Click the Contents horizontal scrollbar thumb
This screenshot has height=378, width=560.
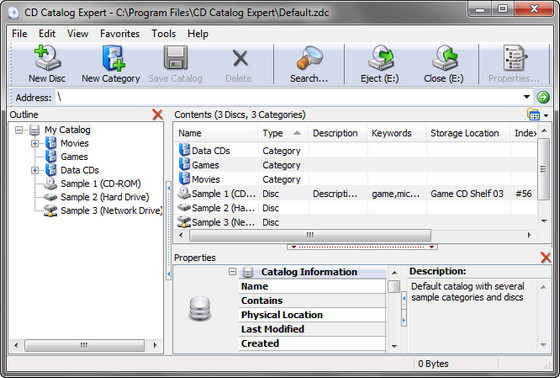tap(310, 235)
